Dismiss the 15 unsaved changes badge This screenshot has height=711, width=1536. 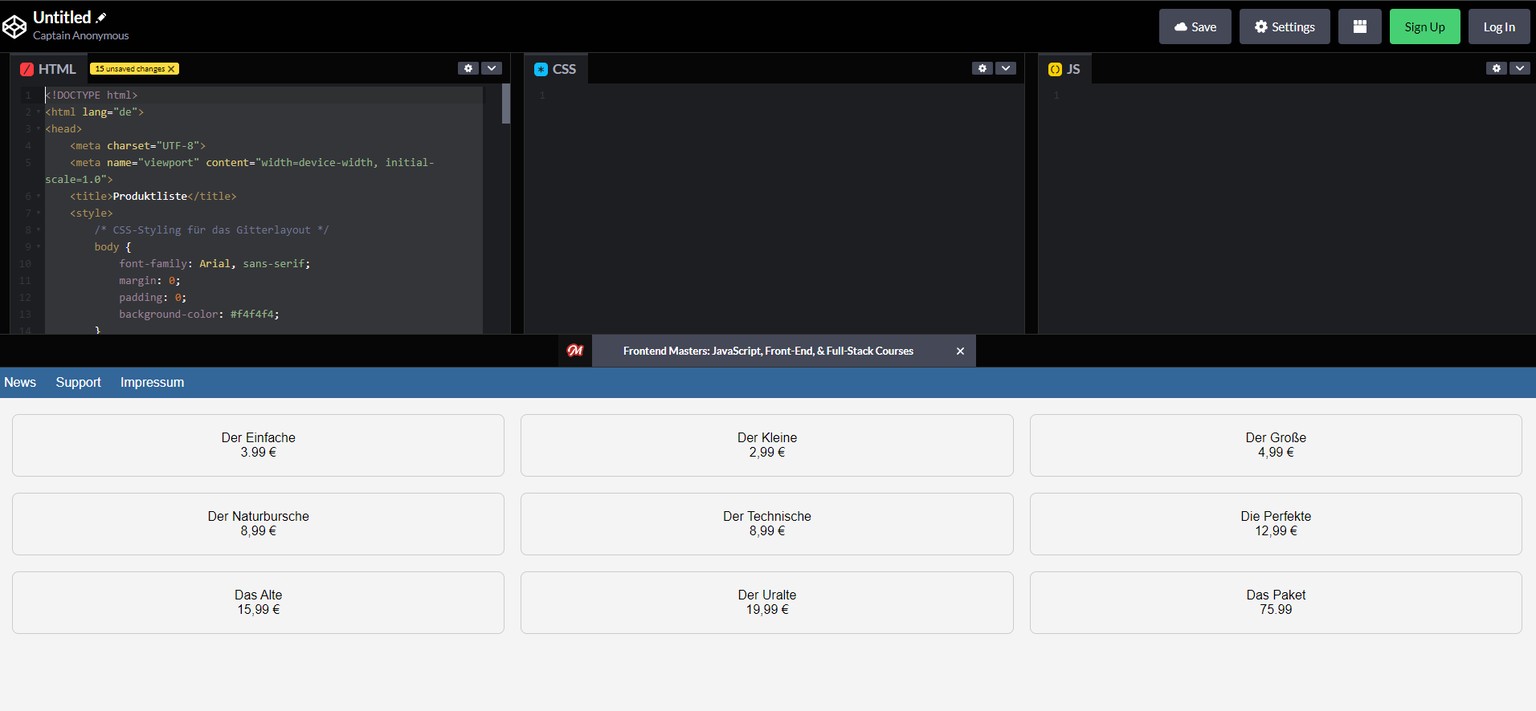[172, 69]
